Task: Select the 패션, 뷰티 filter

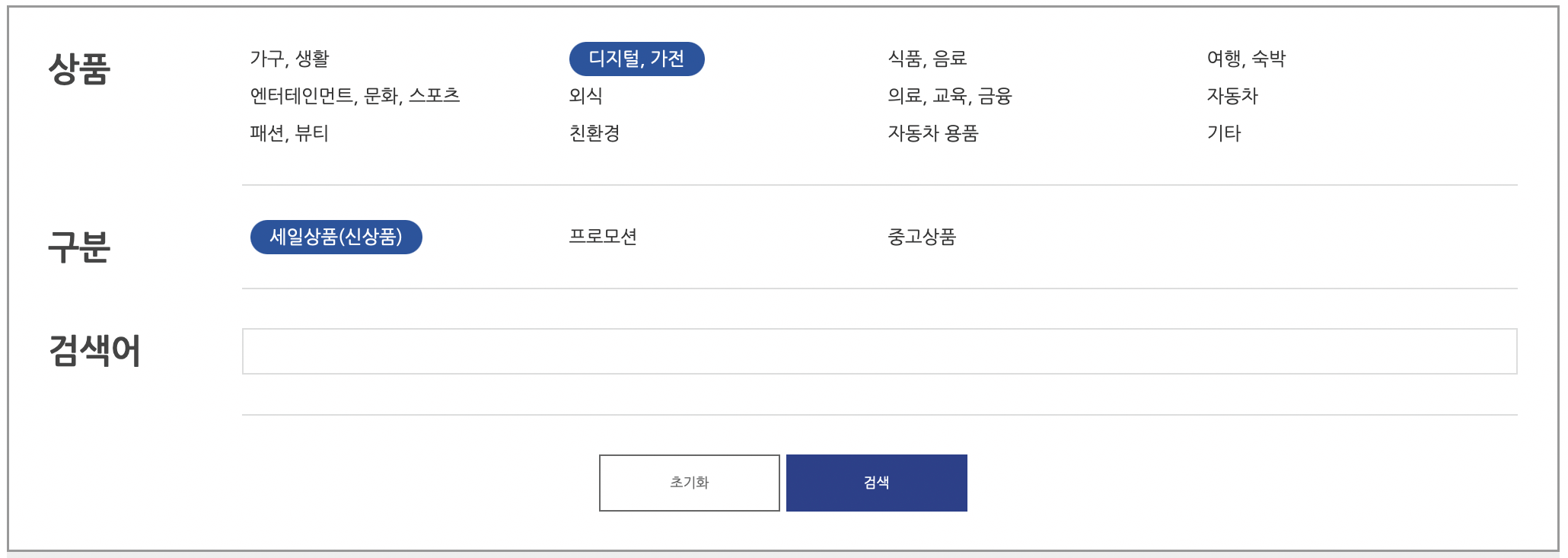Action: pos(291,134)
